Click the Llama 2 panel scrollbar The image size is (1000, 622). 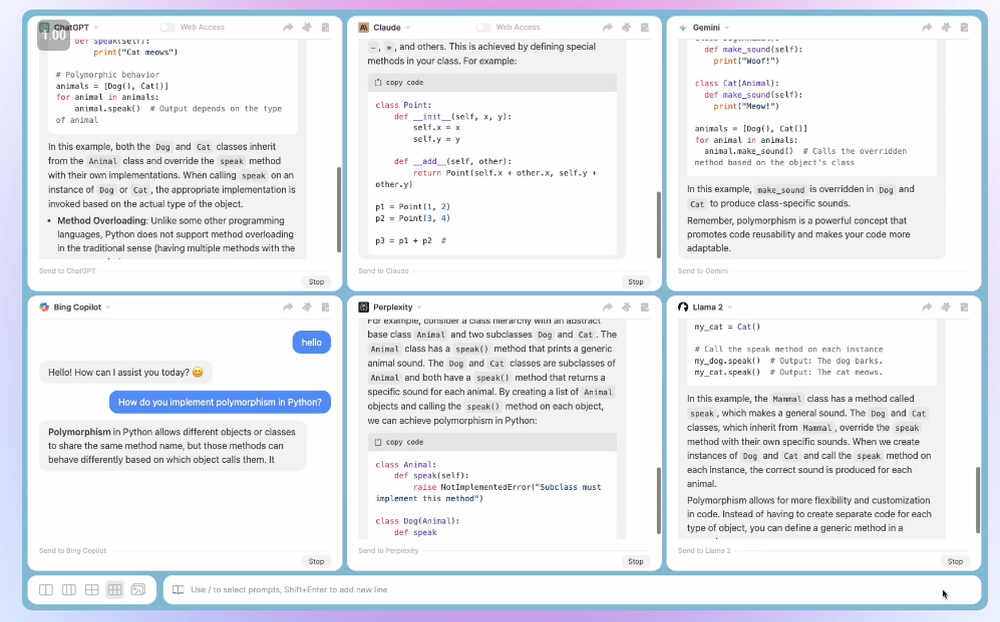pos(978,500)
